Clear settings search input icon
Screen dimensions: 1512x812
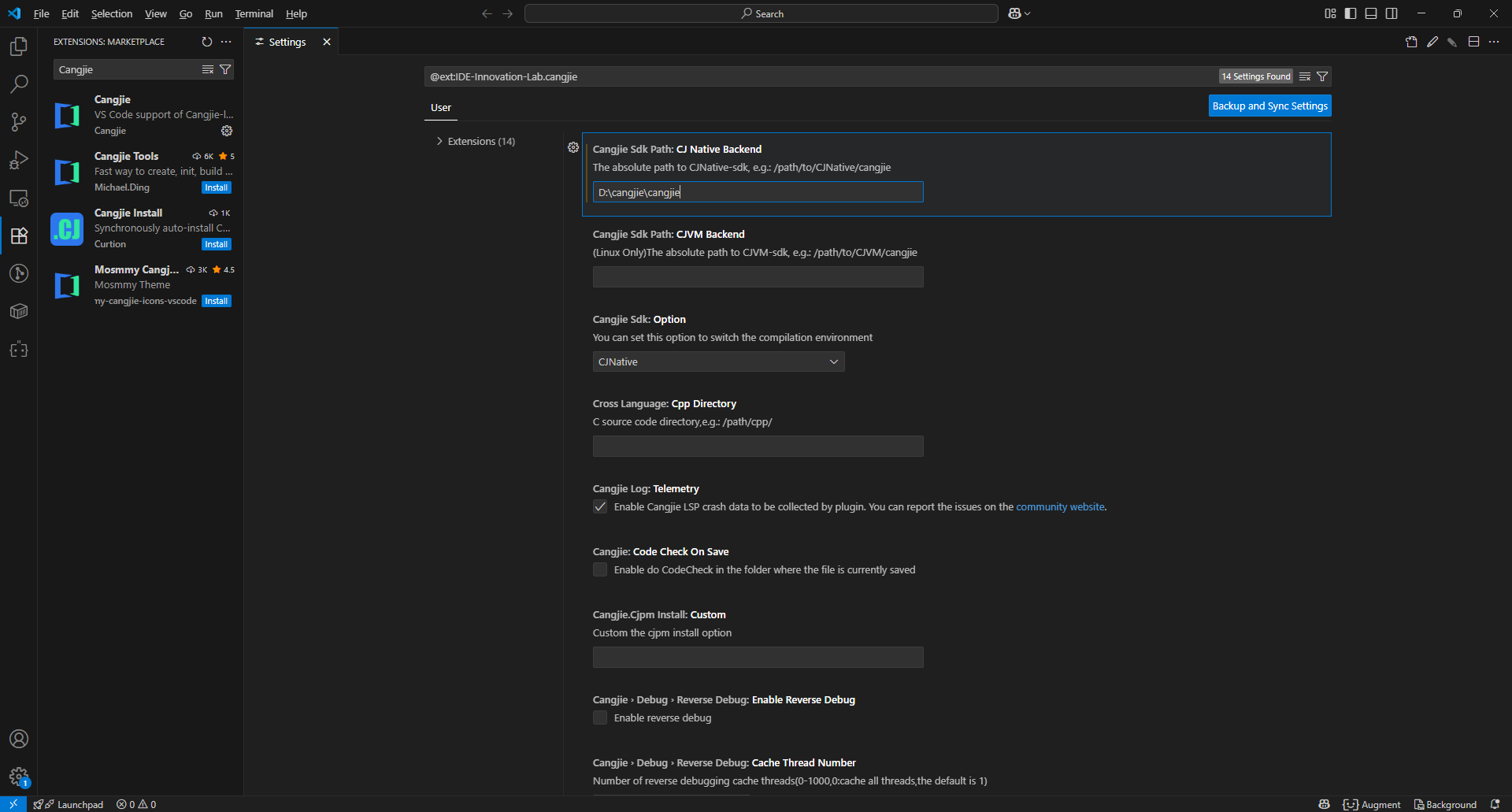point(1305,76)
